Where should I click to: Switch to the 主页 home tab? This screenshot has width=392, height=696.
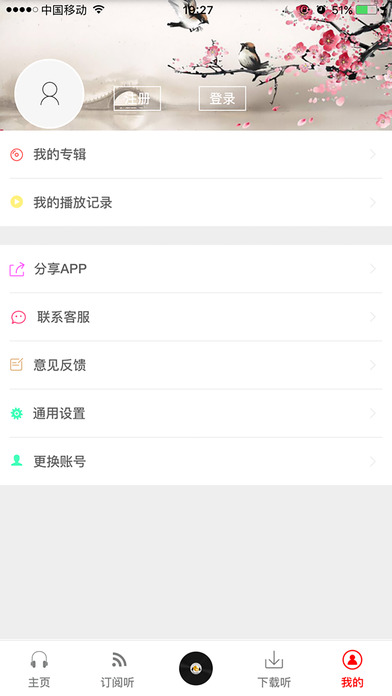39,669
